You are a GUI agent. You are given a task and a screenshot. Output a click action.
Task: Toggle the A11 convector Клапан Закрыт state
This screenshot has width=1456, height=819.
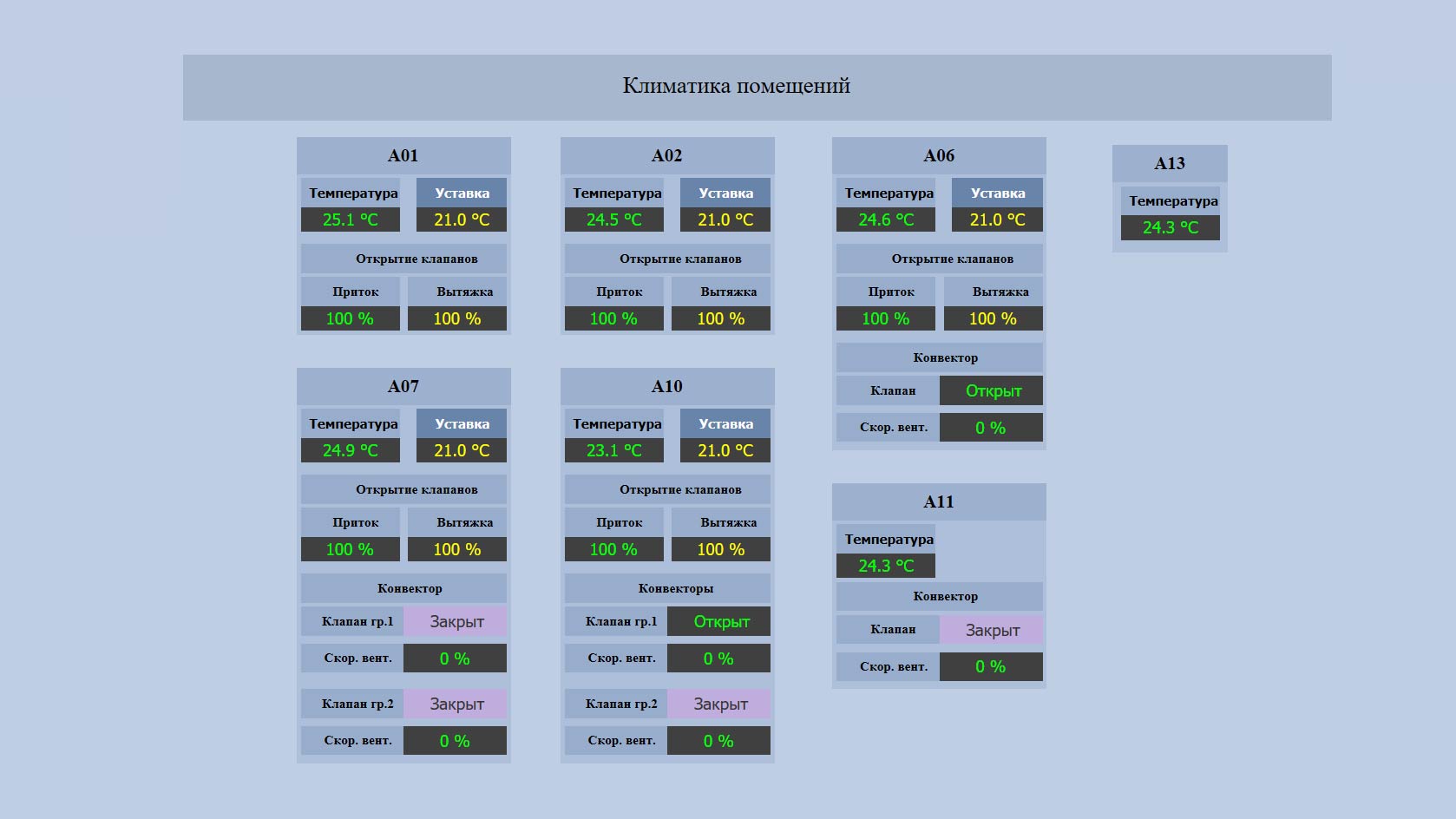[991, 630]
